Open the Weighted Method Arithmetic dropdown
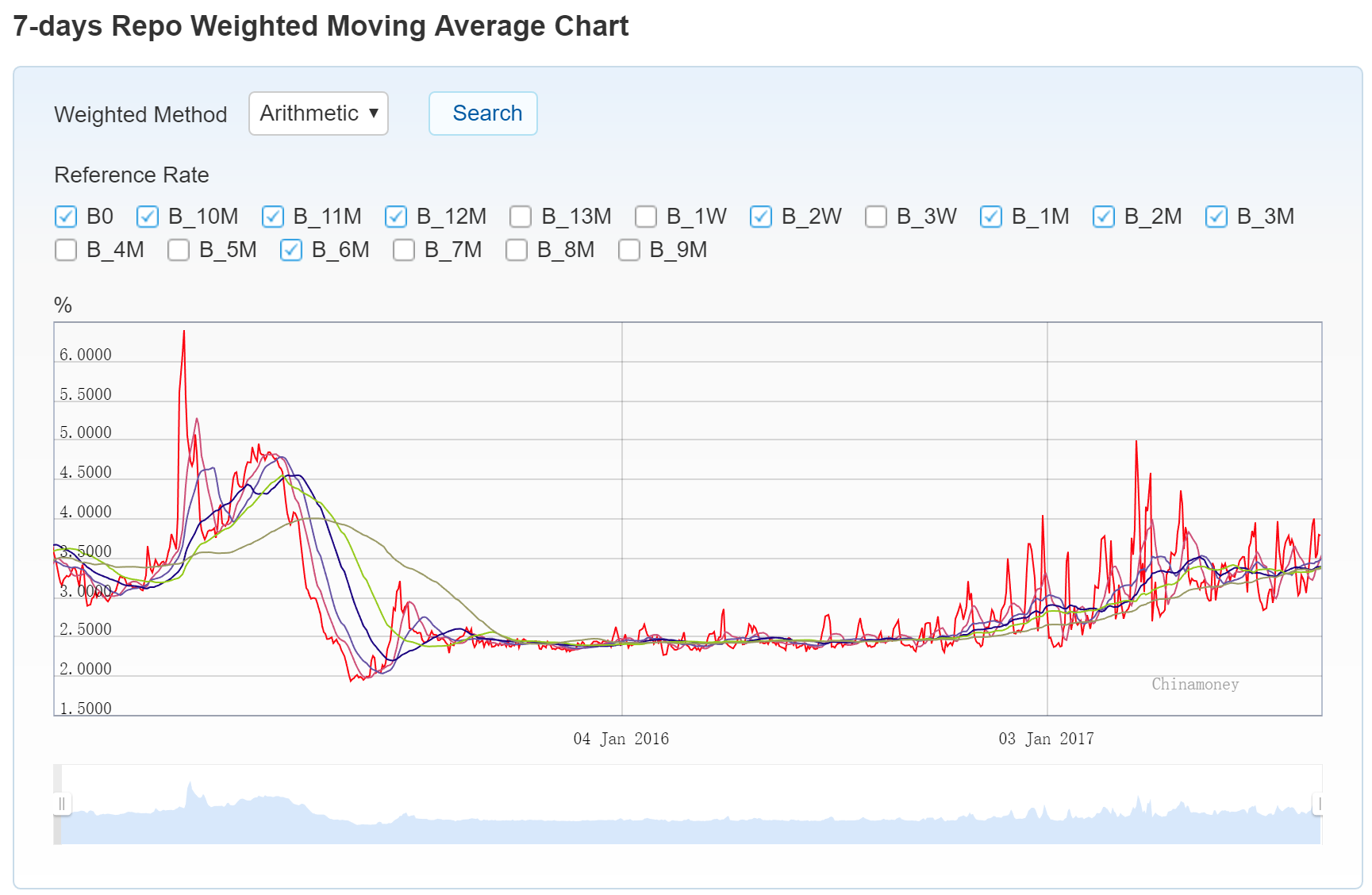This screenshot has height=895, width=1372. coord(318,113)
